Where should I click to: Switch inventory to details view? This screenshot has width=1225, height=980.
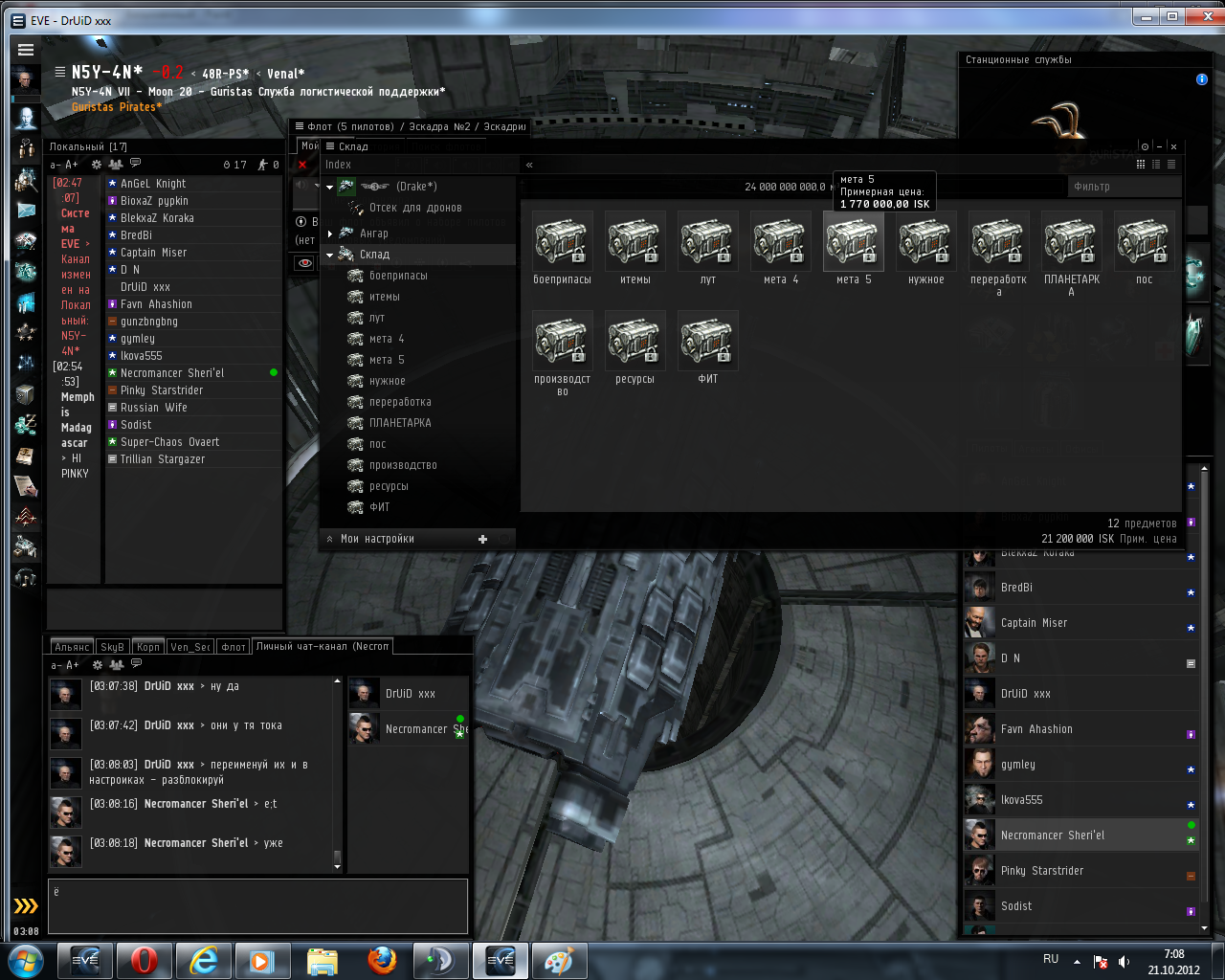pyautogui.click(x=1156, y=165)
